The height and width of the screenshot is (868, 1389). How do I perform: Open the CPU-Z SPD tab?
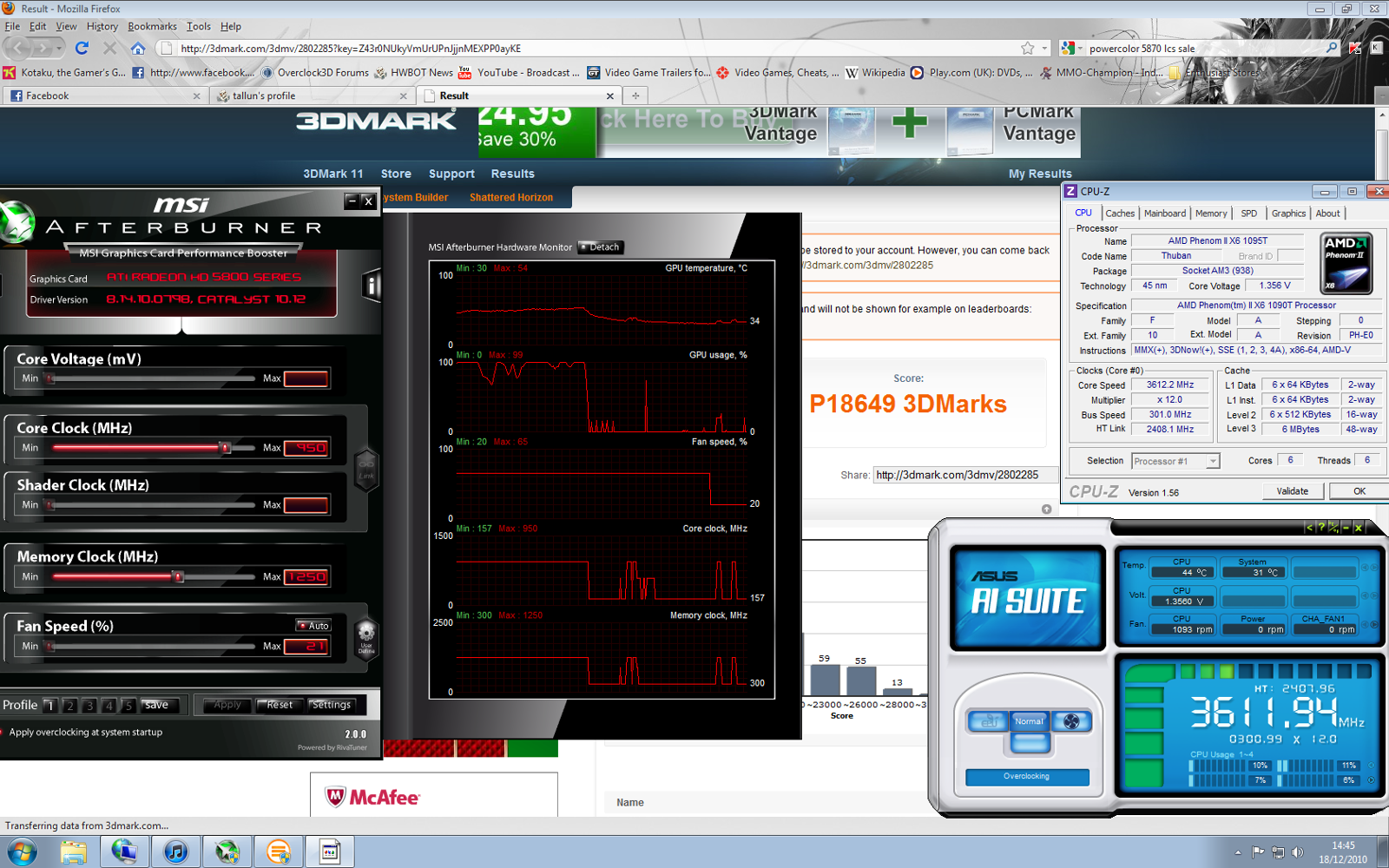[1249, 214]
